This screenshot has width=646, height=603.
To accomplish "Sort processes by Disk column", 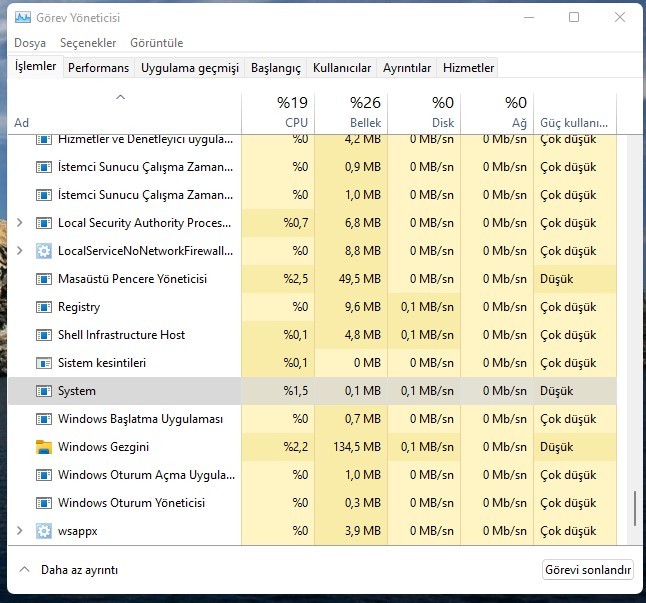I will pyautogui.click(x=424, y=113).
